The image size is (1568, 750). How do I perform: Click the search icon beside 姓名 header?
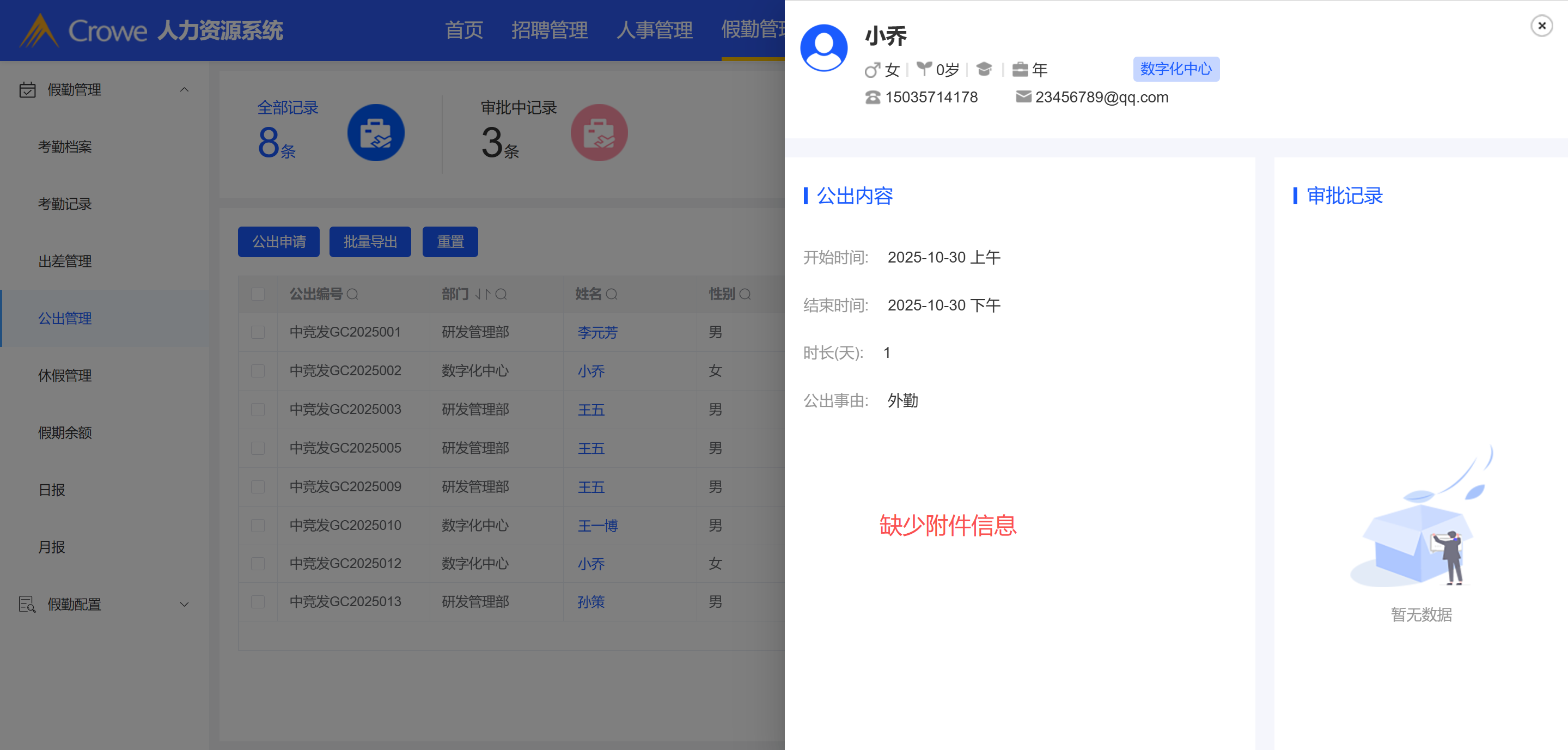[612, 295]
